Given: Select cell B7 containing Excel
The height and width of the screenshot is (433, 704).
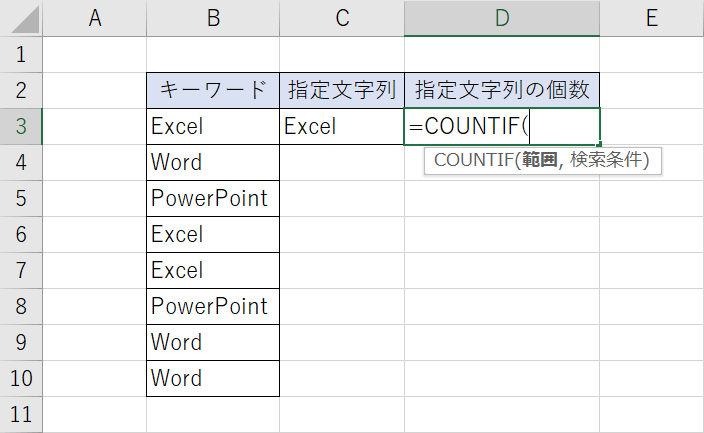Looking at the screenshot, I should coord(213,270).
